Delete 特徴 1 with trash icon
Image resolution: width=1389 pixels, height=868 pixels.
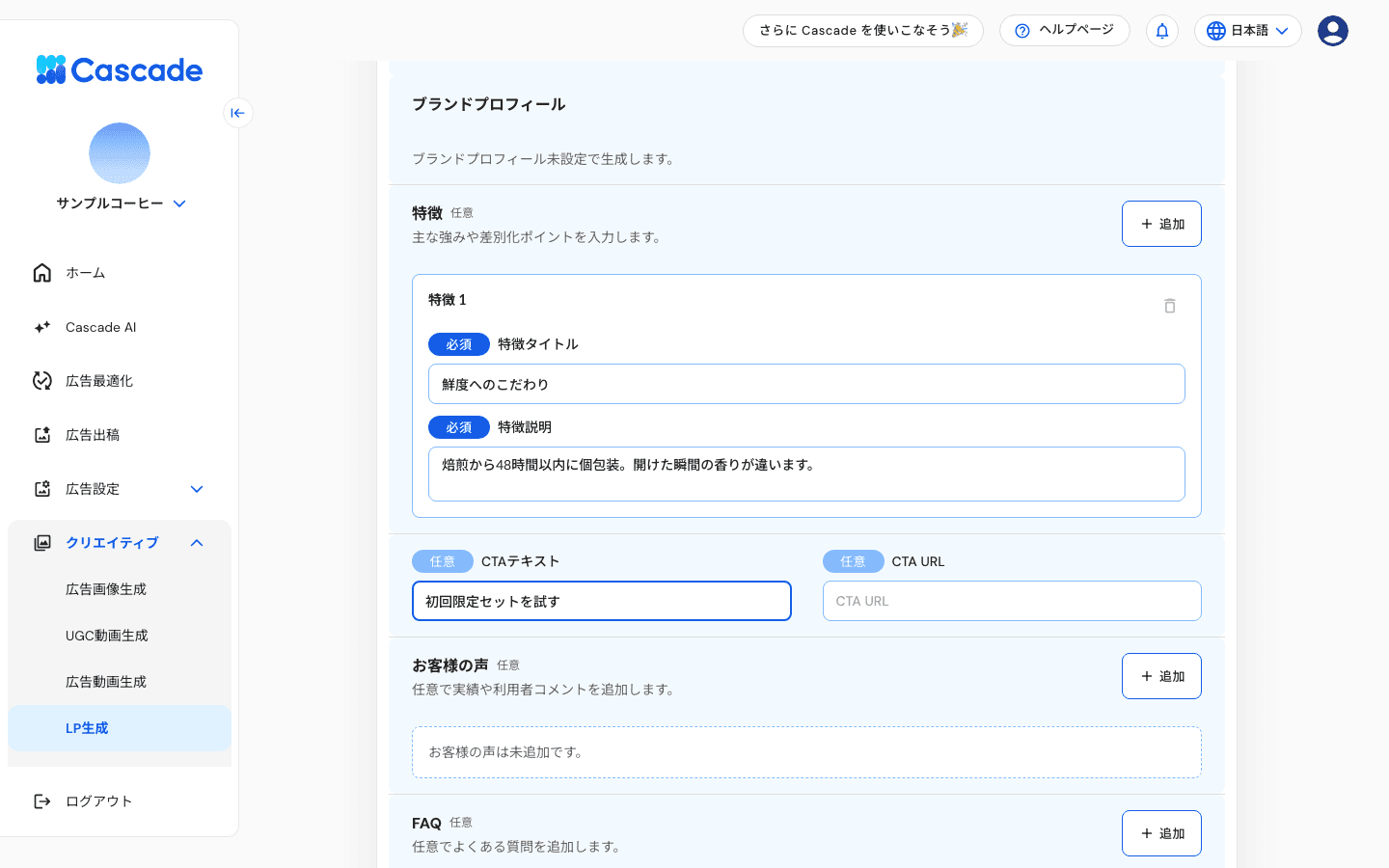[x=1170, y=306]
